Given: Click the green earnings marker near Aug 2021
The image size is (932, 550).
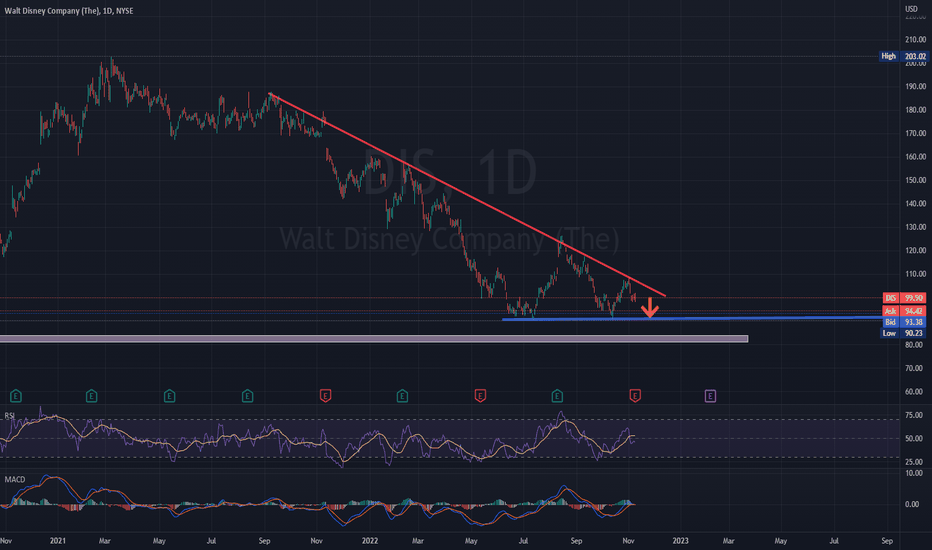Looking at the screenshot, I should 247,395.
